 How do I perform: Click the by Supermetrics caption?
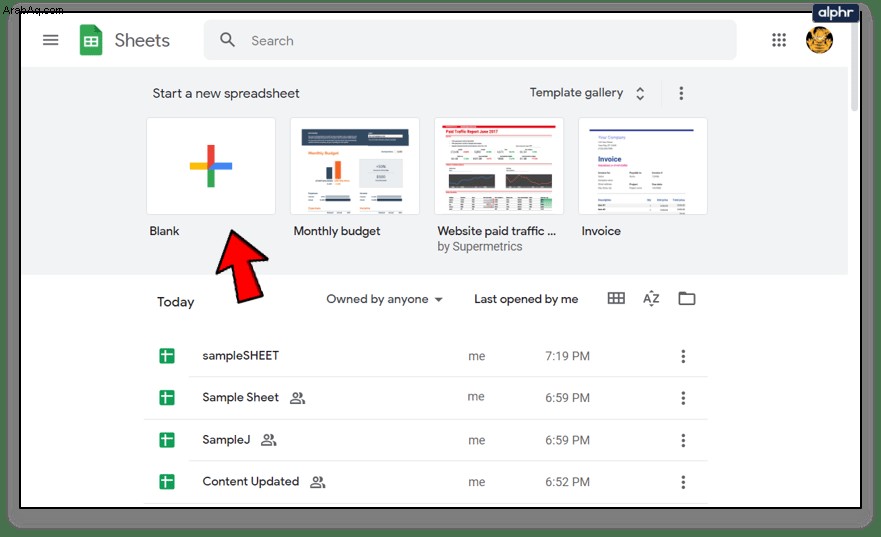479,247
